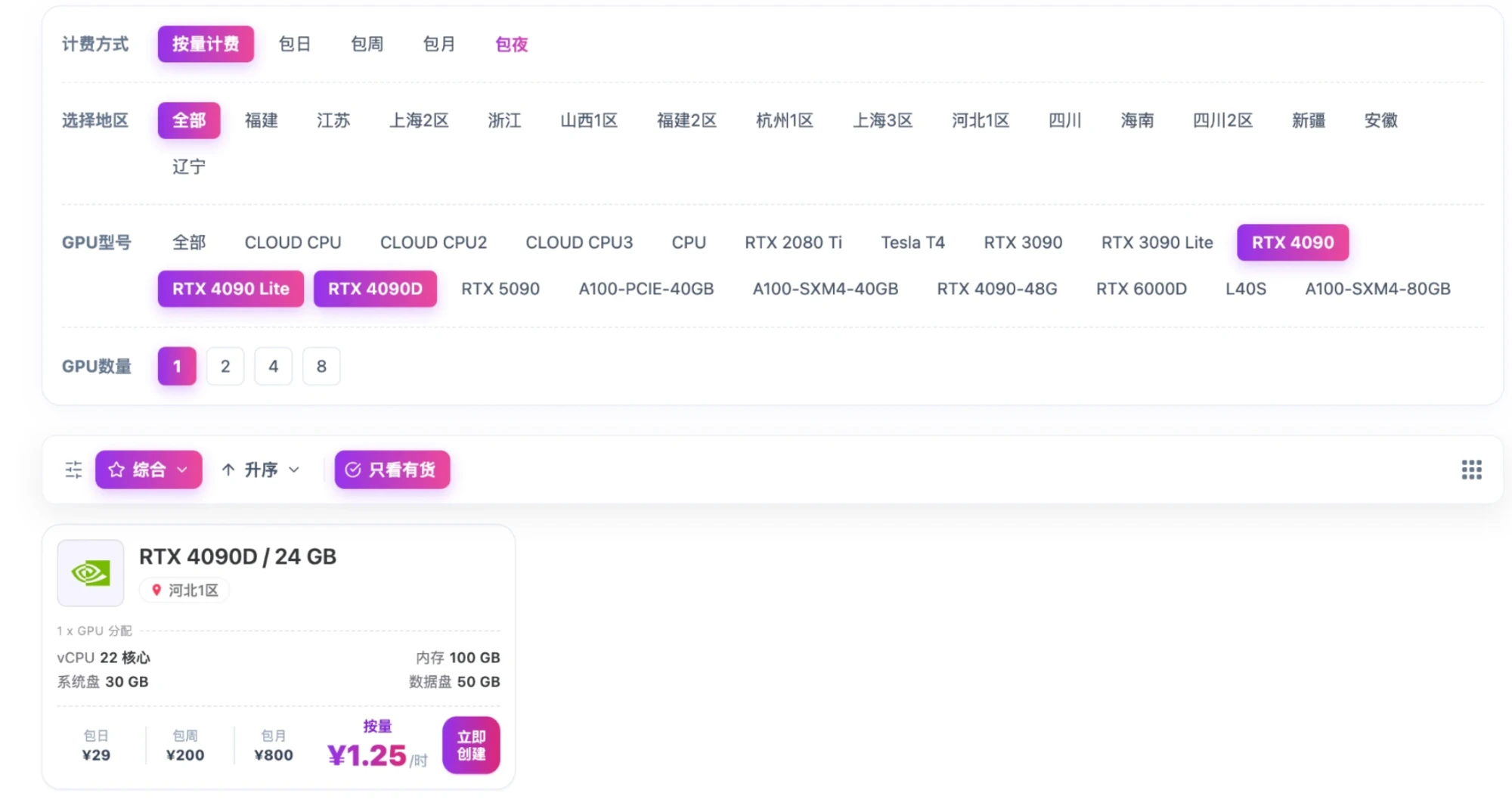
Task: Toggle the RTX 4090 Lite model filter
Action: (x=231, y=288)
